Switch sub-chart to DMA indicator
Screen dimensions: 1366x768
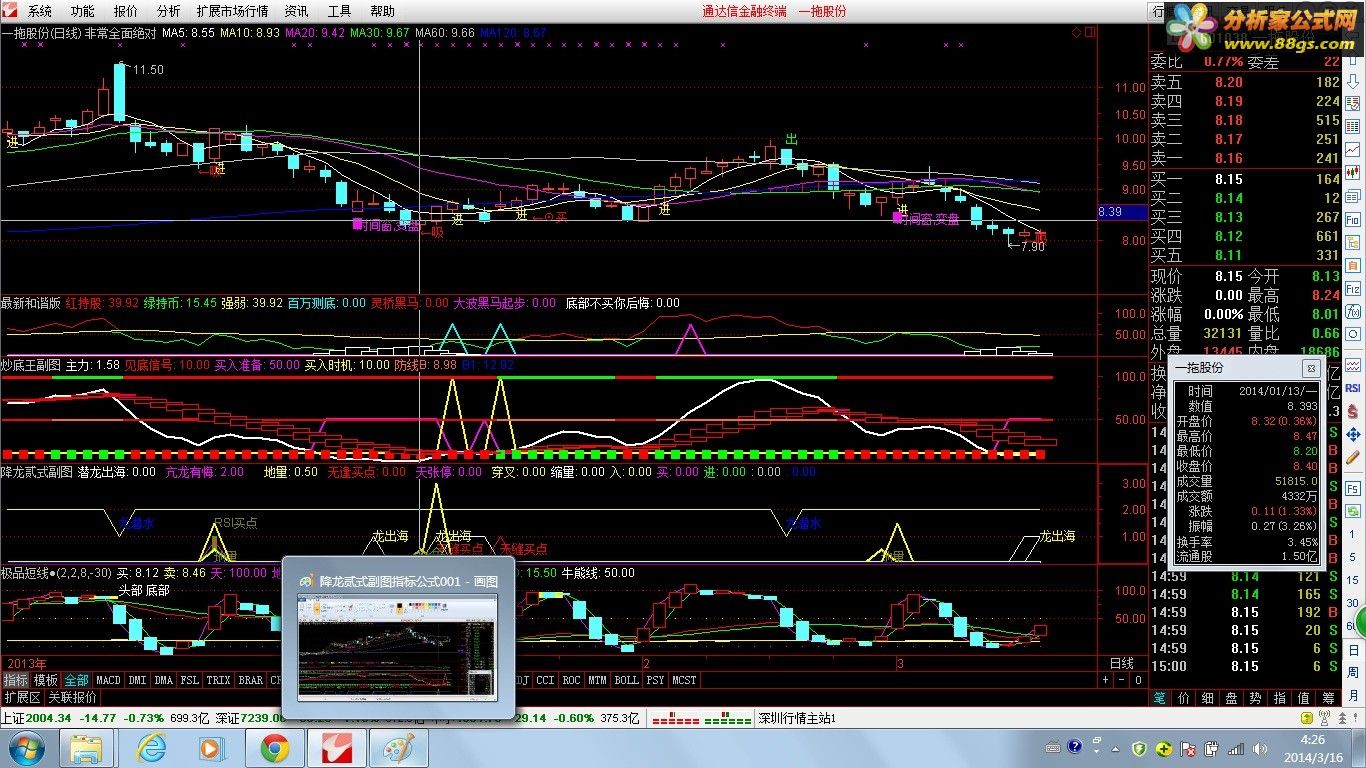coord(163,680)
